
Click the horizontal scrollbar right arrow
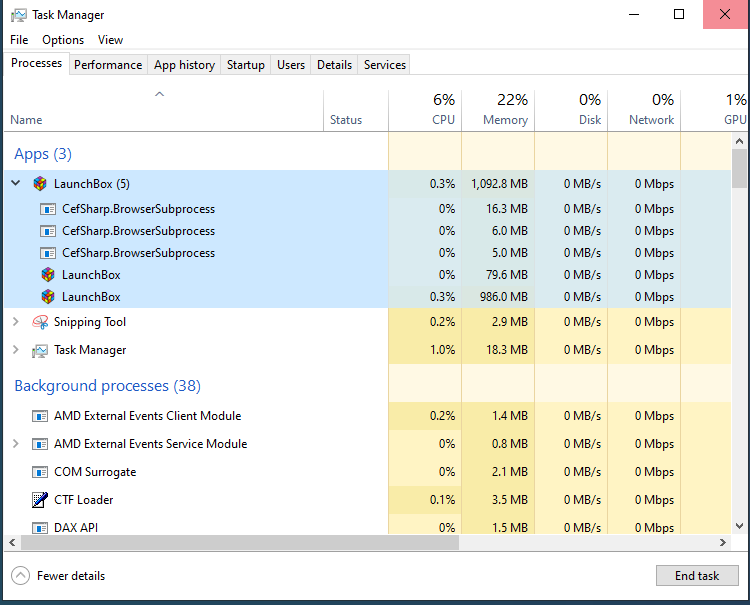723,542
